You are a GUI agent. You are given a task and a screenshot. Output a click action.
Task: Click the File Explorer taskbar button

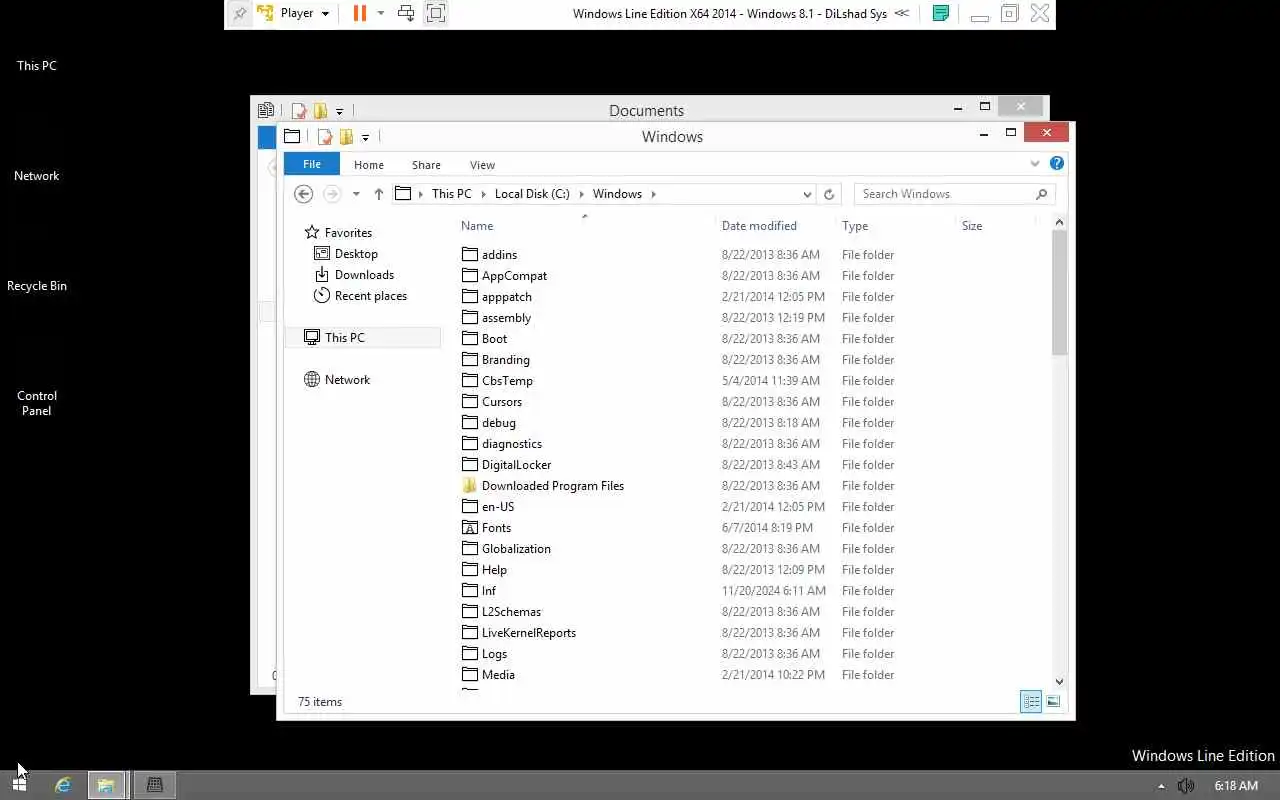pyautogui.click(x=106, y=785)
